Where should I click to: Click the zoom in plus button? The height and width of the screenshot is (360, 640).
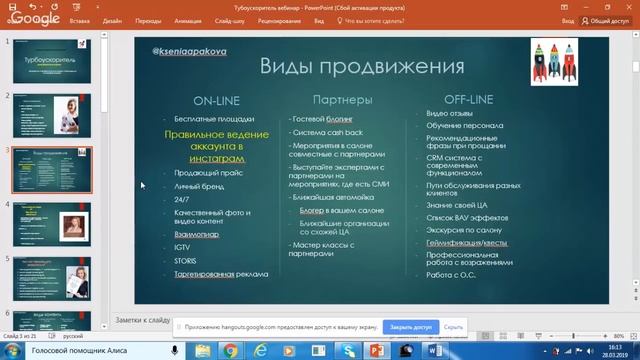coord(605,336)
